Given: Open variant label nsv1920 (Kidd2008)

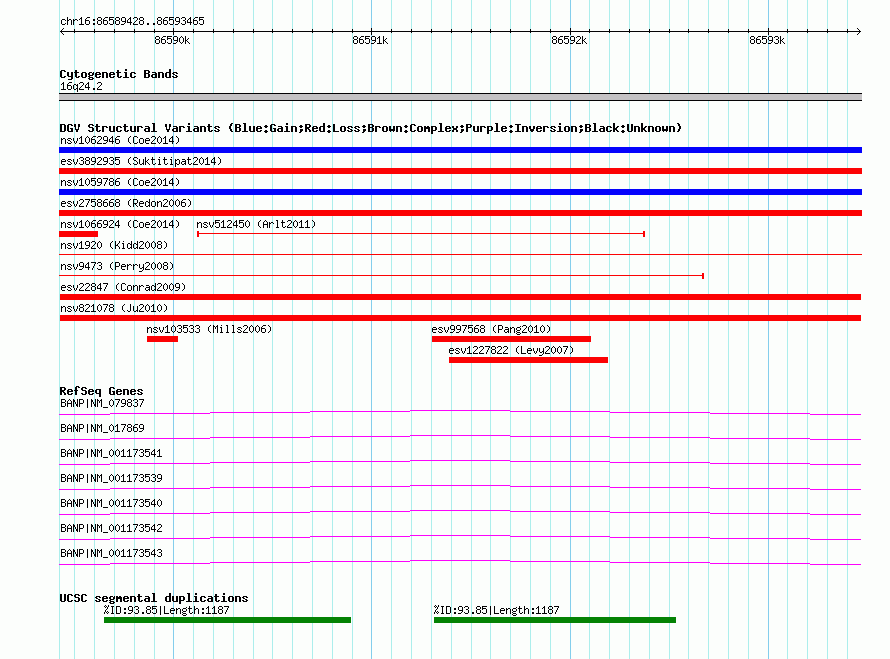Looking at the screenshot, I should pos(114,245).
